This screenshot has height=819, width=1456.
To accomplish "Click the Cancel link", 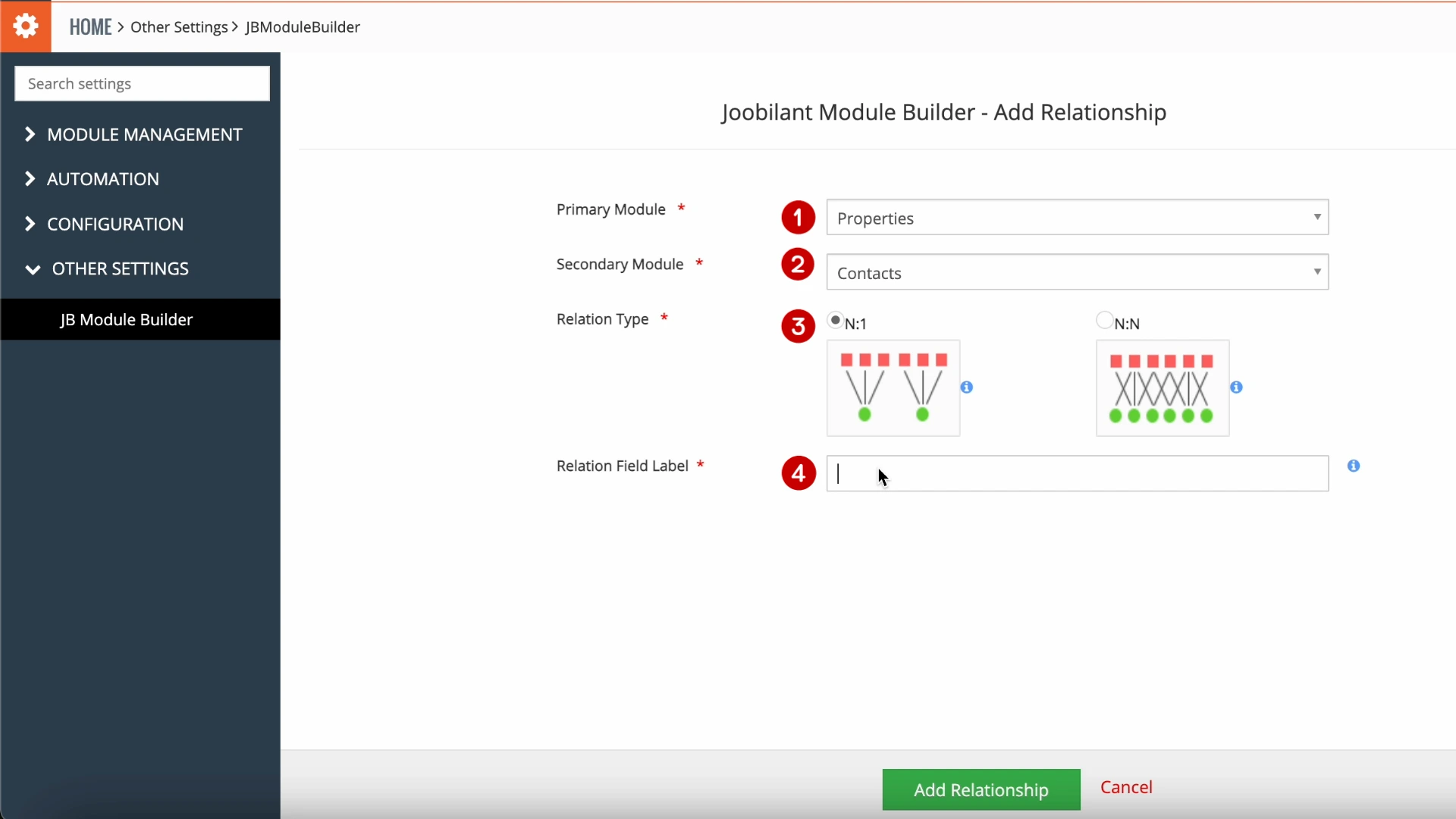I will point(1126,787).
